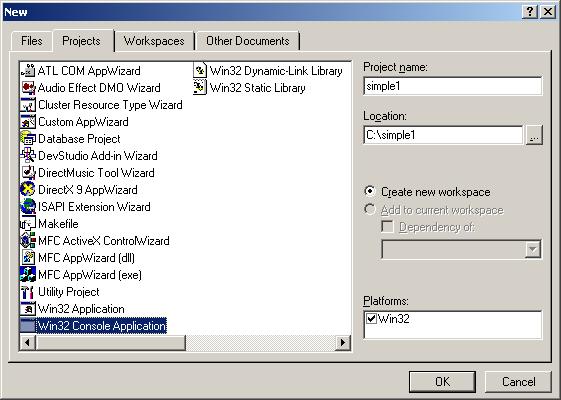The width and height of the screenshot is (561, 400).
Task: Select the Makefile project icon
Action: coord(28,224)
